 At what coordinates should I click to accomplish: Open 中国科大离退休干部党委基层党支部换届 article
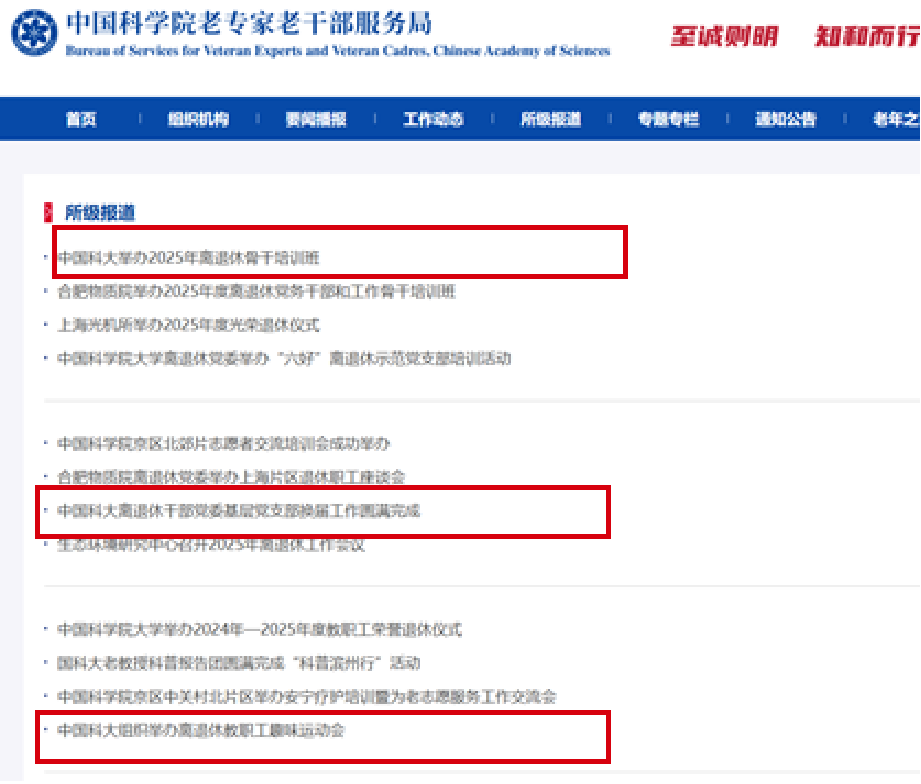[239, 511]
